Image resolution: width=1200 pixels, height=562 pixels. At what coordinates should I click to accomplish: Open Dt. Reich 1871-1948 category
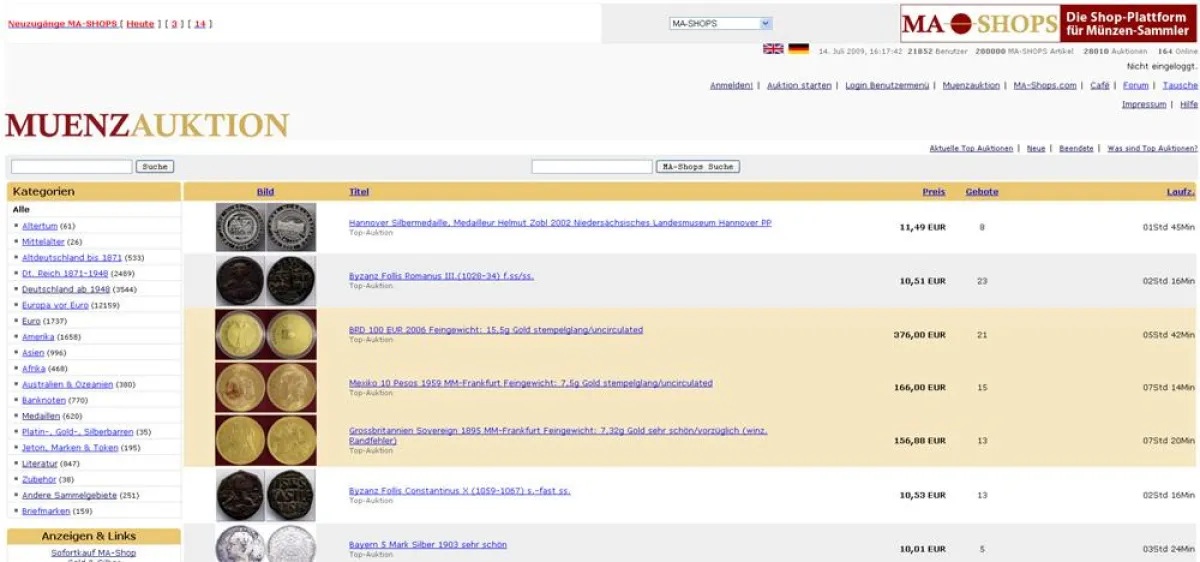coord(65,273)
